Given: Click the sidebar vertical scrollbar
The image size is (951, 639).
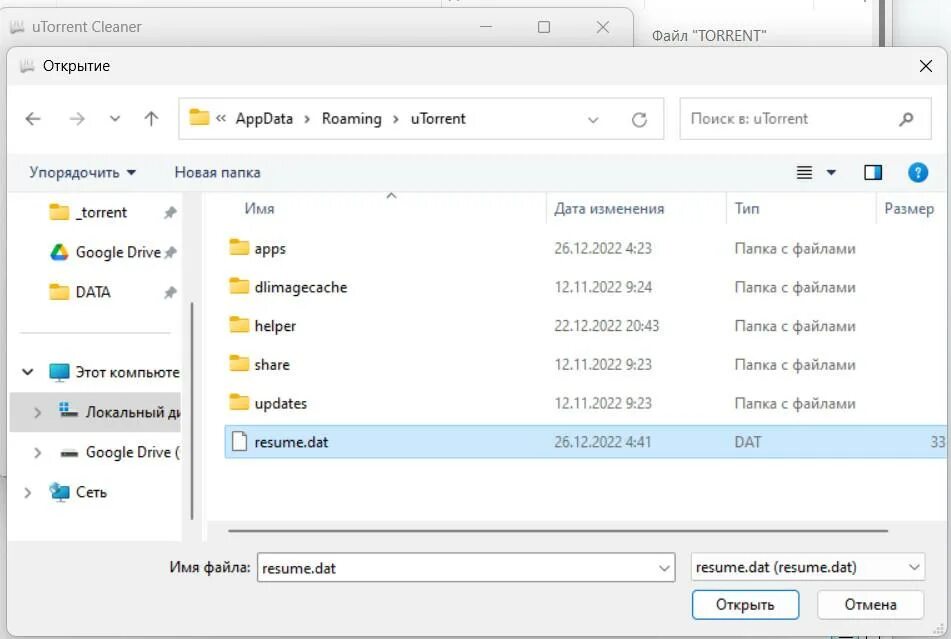Looking at the screenshot, I should 192,411.
